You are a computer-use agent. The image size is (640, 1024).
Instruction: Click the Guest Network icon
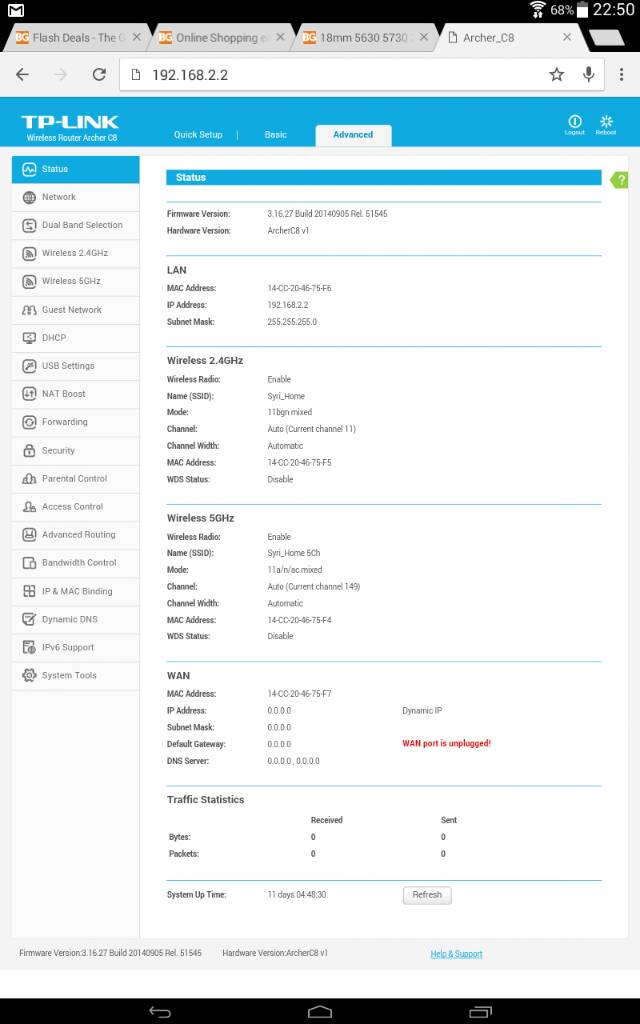(x=29, y=310)
